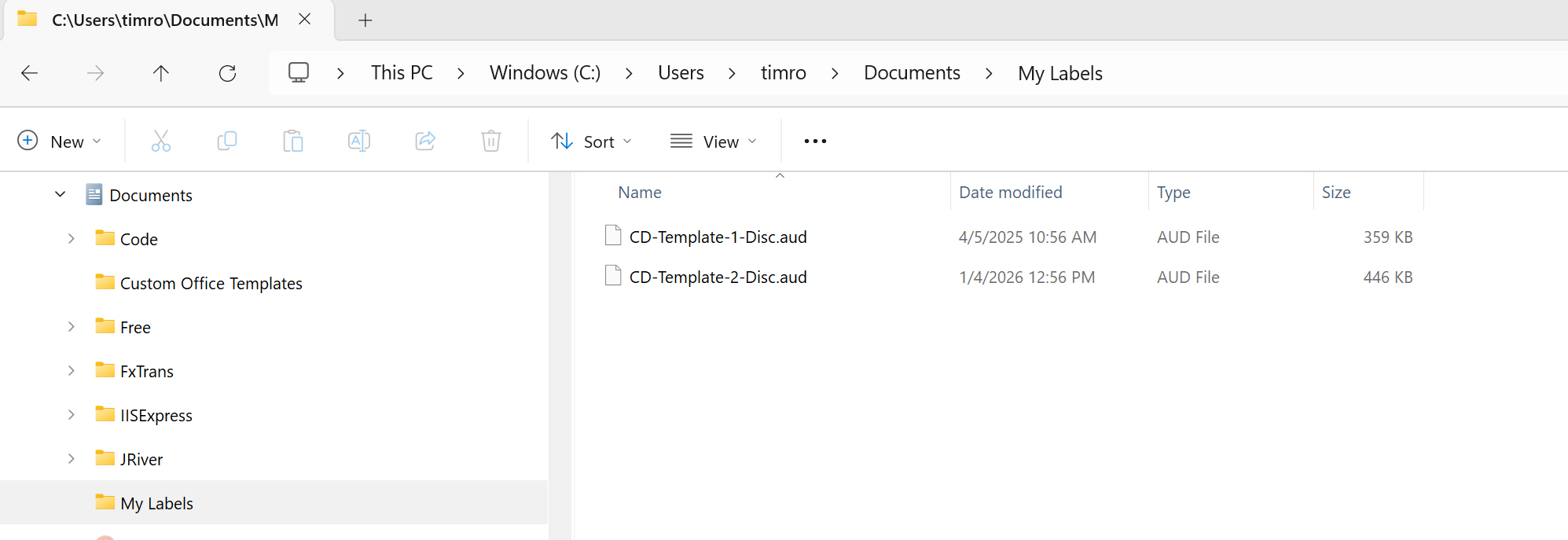Click the Up one level arrow
1568x540 pixels.
click(160, 73)
